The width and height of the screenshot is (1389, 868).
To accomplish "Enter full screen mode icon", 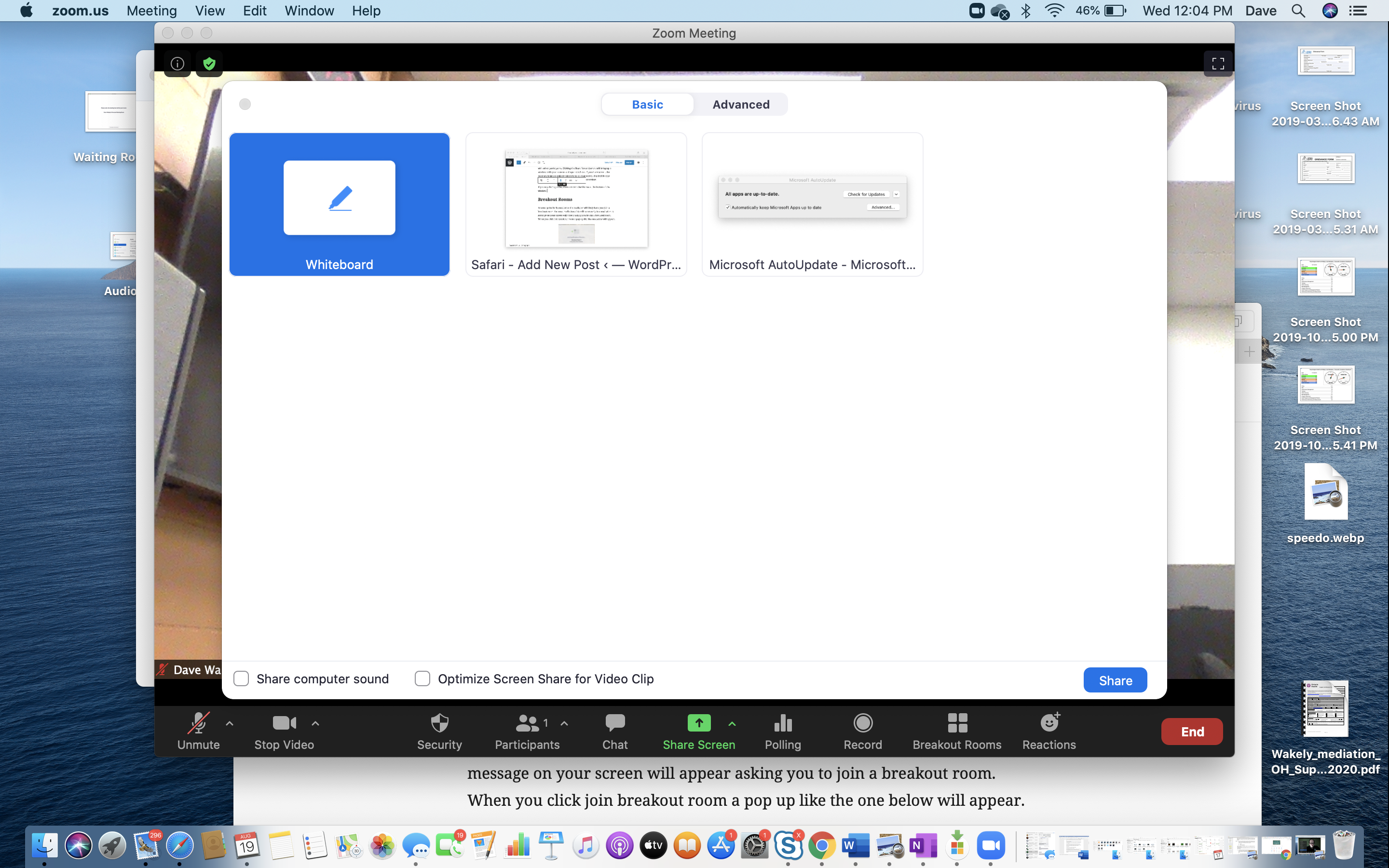I will tap(1218, 63).
